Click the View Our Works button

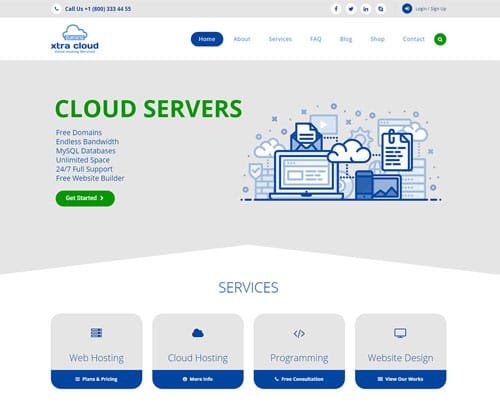pyautogui.click(x=400, y=379)
